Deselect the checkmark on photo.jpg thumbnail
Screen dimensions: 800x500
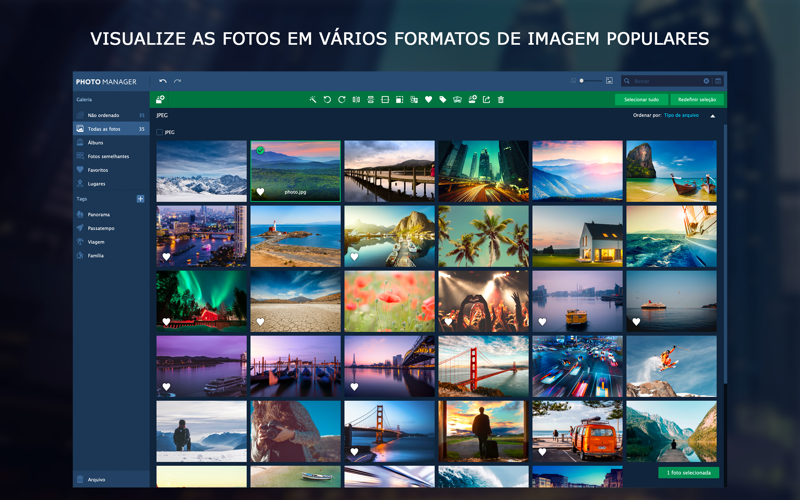(260, 151)
